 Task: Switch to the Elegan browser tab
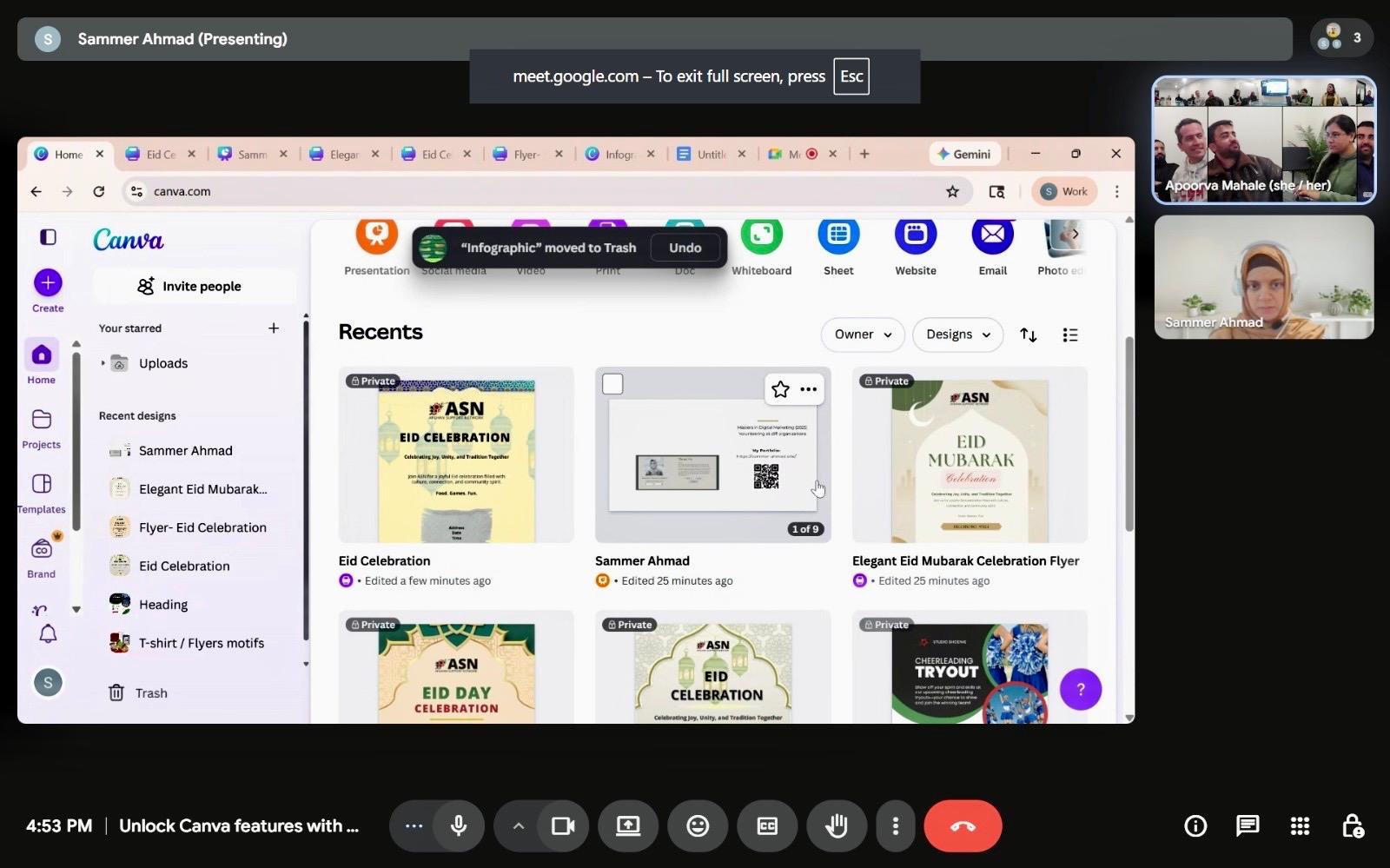[344, 155]
